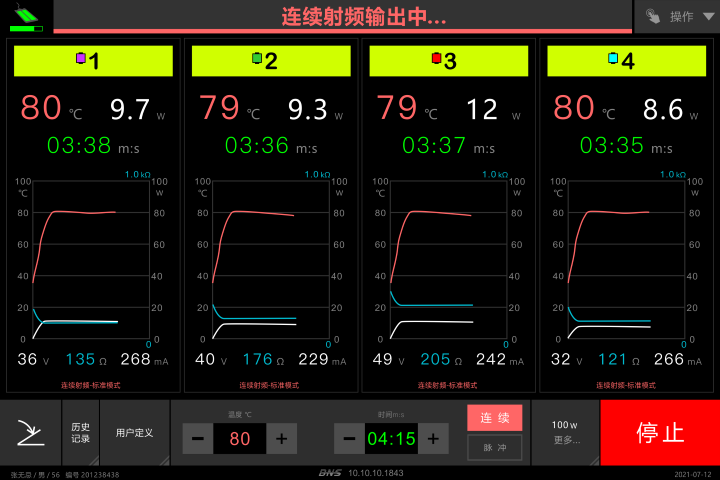The image size is (720, 480).
Task: Click channel 4 impedance value 121 Ω
Action: point(619,359)
